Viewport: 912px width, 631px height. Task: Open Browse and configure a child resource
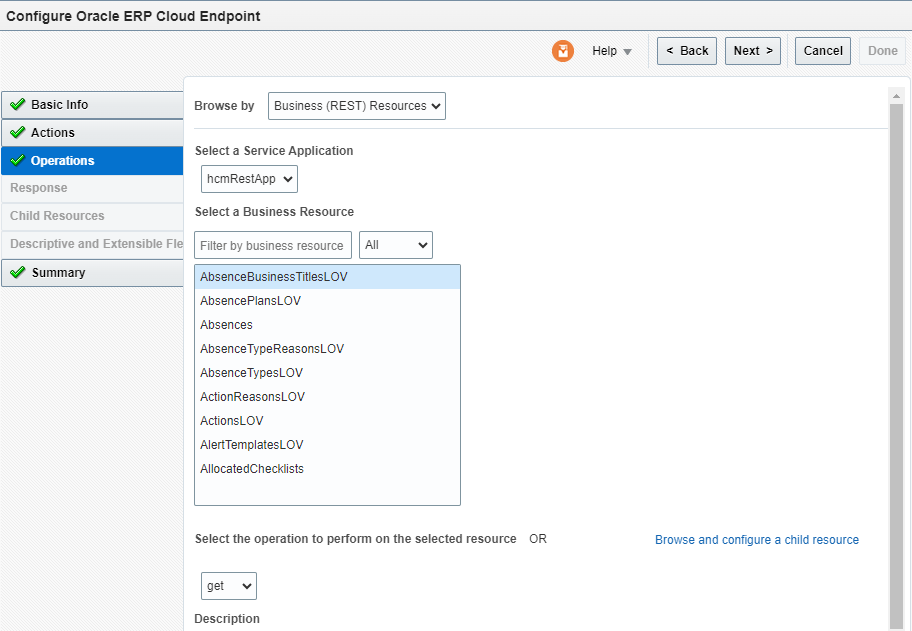click(x=756, y=539)
